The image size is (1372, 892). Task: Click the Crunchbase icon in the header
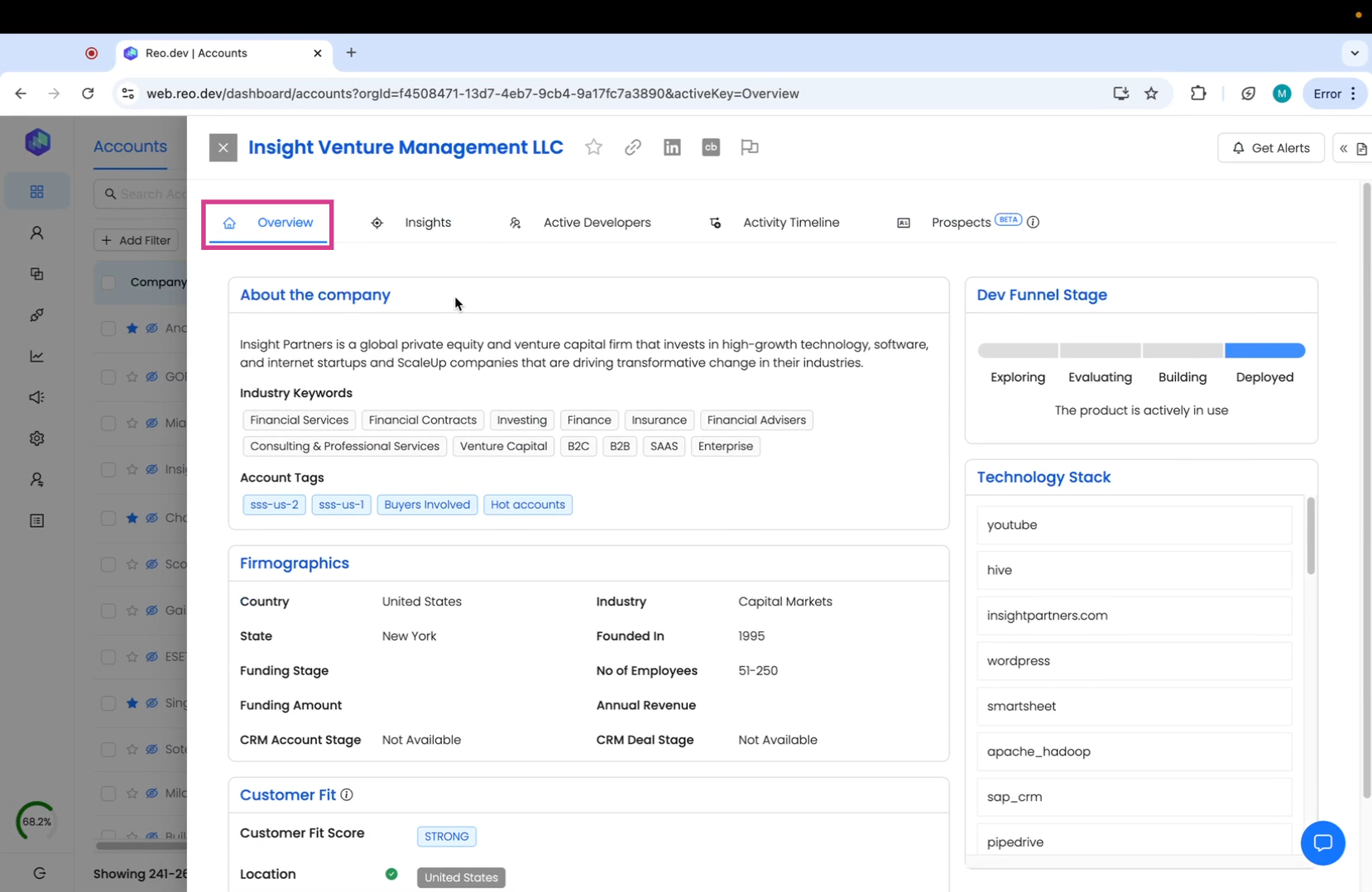(x=711, y=147)
